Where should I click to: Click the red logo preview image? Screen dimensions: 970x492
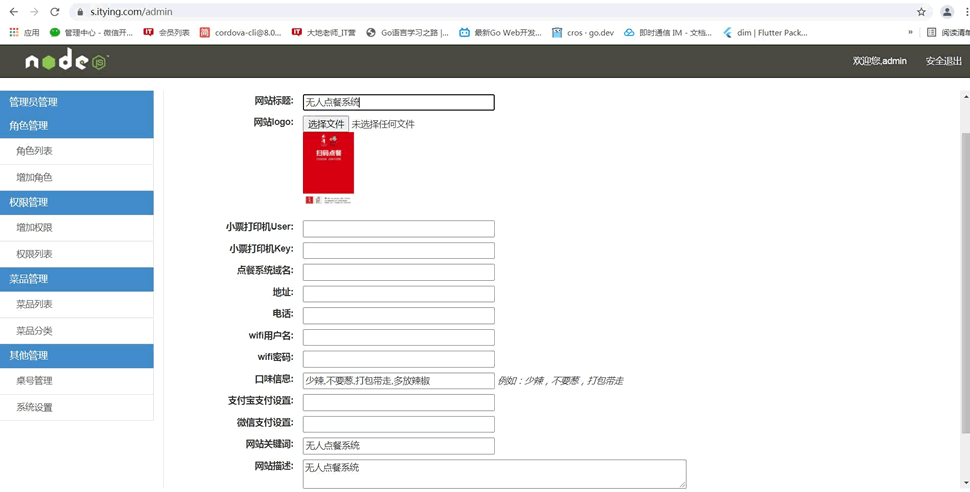[328, 168]
